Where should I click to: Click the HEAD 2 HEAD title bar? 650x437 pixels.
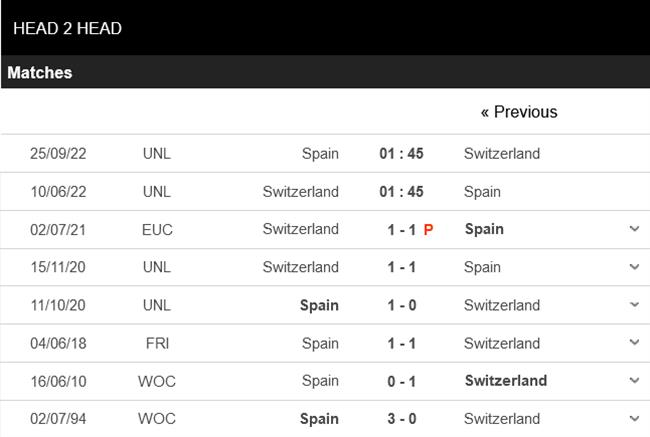click(68, 28)
